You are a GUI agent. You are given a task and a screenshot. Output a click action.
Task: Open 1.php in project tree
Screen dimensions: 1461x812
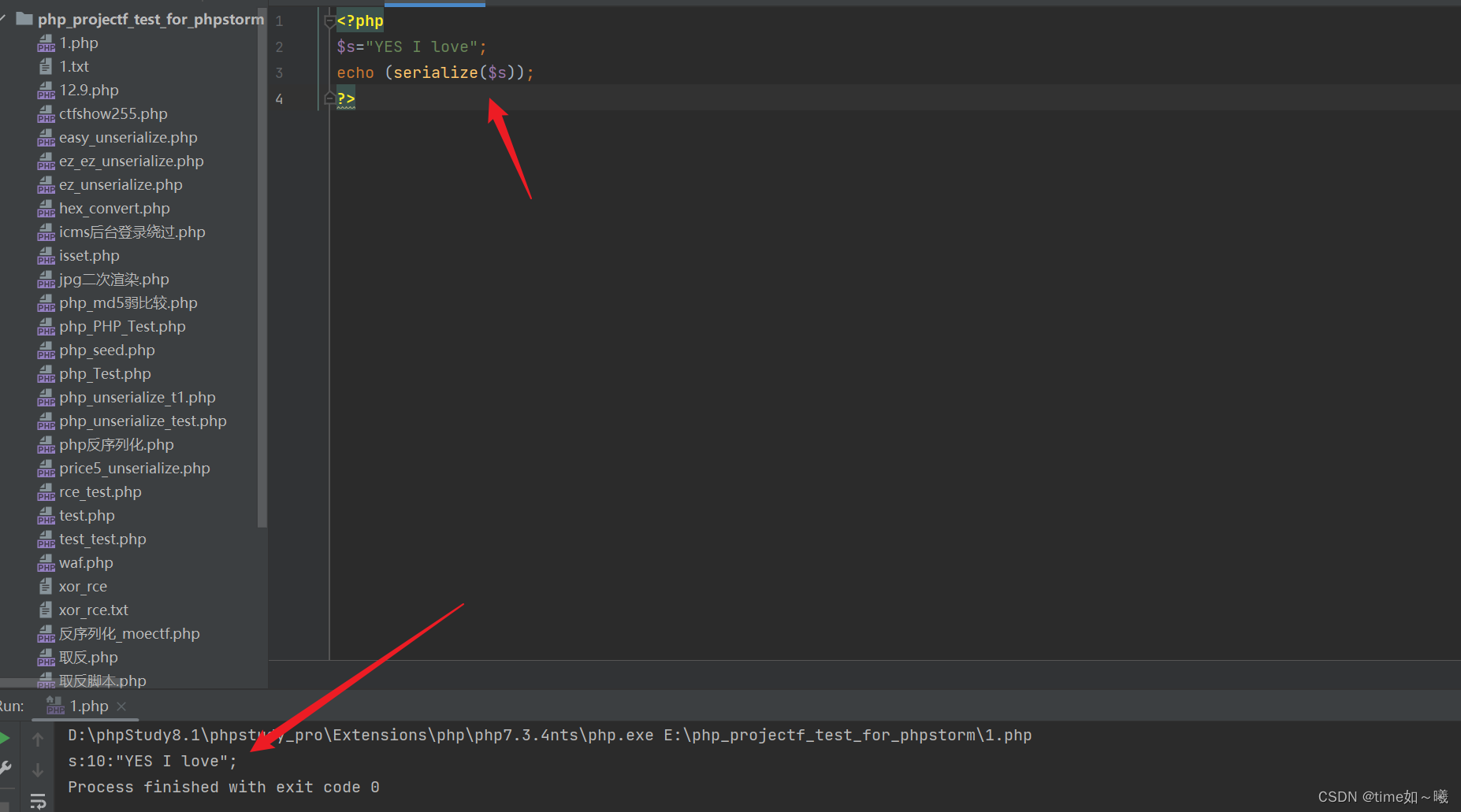[x=79, y=43]
